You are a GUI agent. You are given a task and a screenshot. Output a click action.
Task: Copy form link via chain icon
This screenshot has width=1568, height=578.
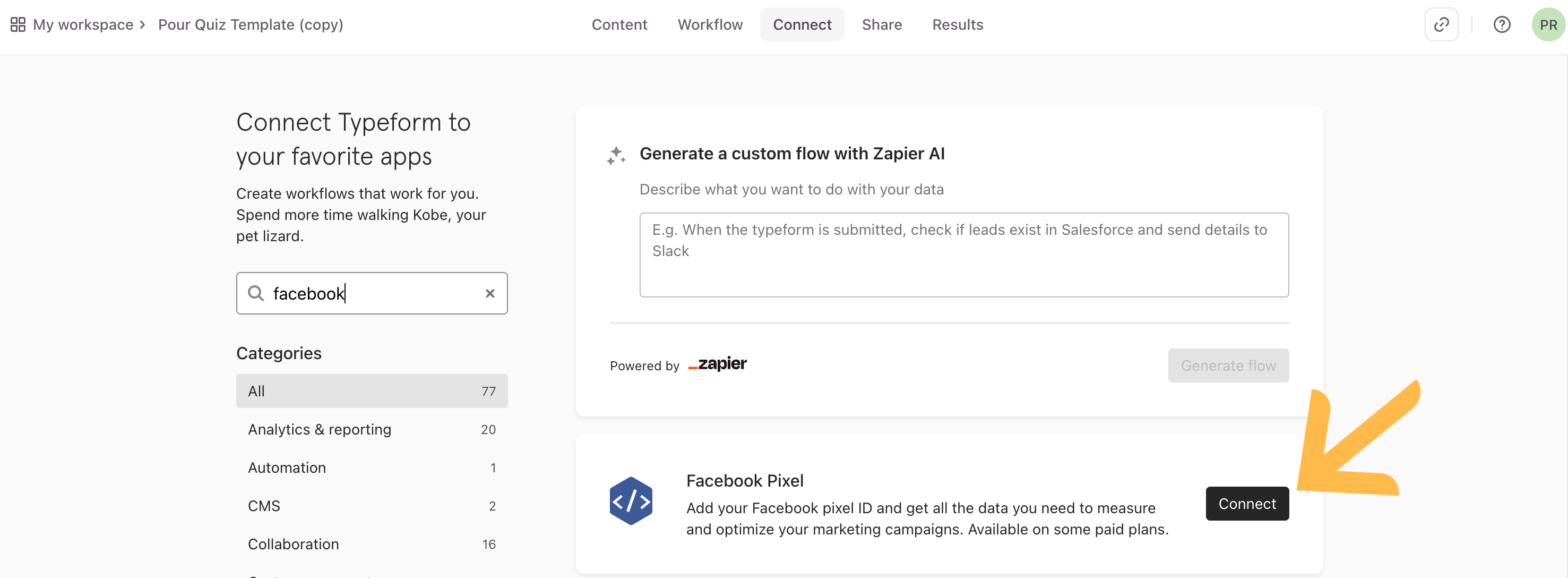(x=1441, y=24)
